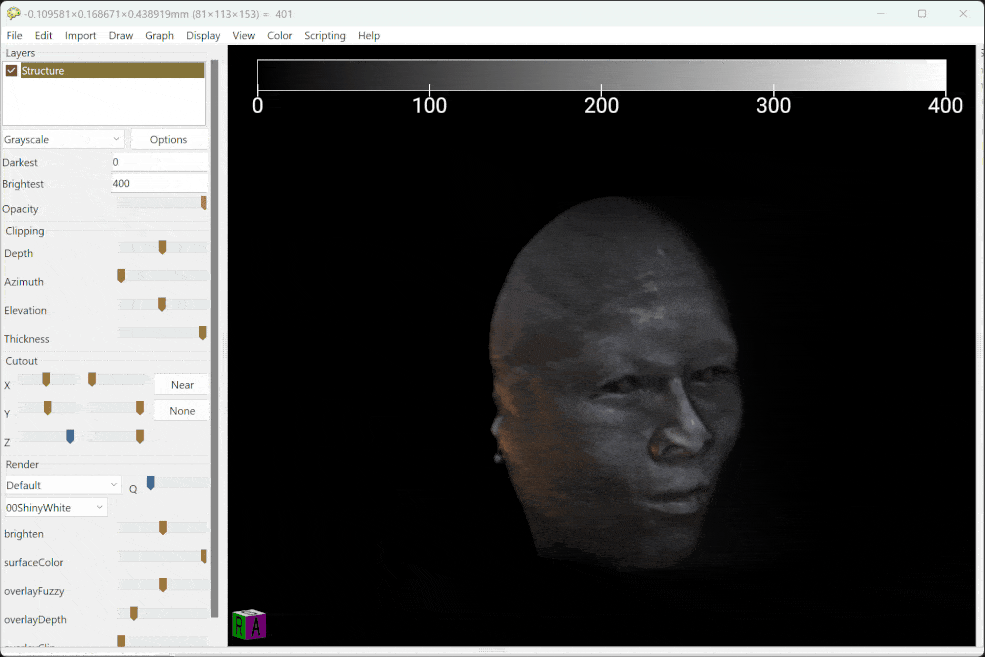
Task: Open the Graph menu
Action: pyautogui.click(x=160, y=35)
